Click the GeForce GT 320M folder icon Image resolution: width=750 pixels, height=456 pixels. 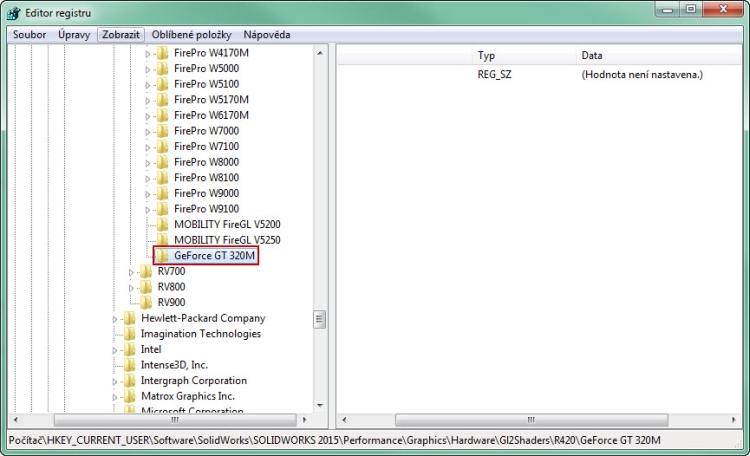163,256
